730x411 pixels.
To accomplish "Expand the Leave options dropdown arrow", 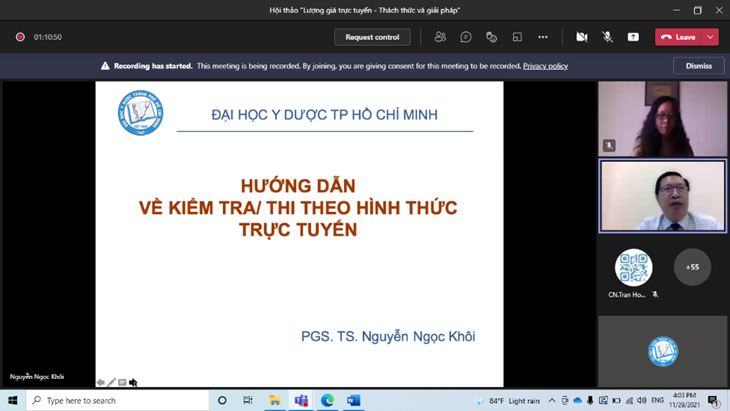I will coord(710,37).
